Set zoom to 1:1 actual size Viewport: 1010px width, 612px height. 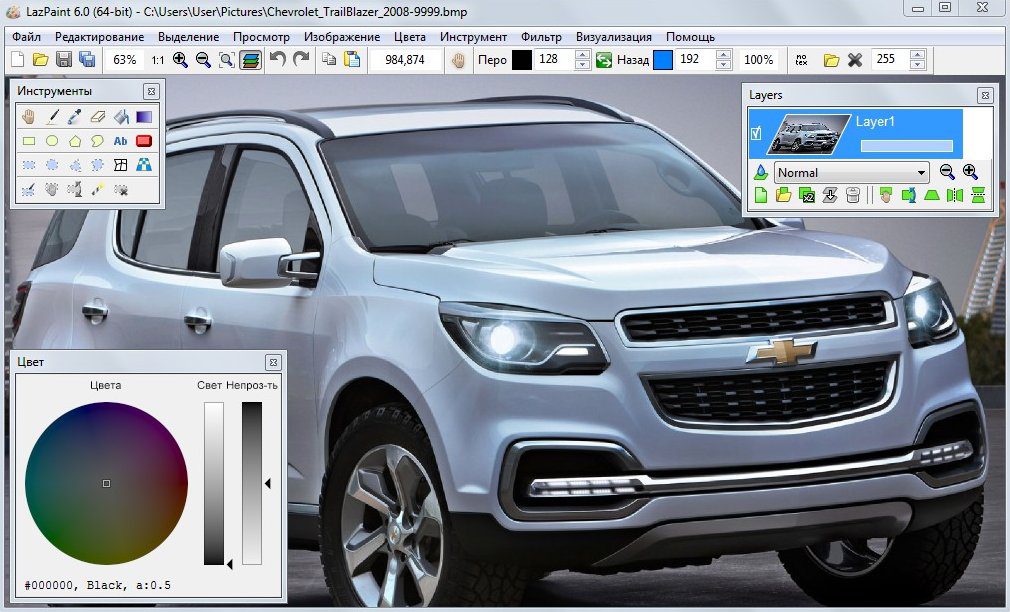(x=157, y=60)
